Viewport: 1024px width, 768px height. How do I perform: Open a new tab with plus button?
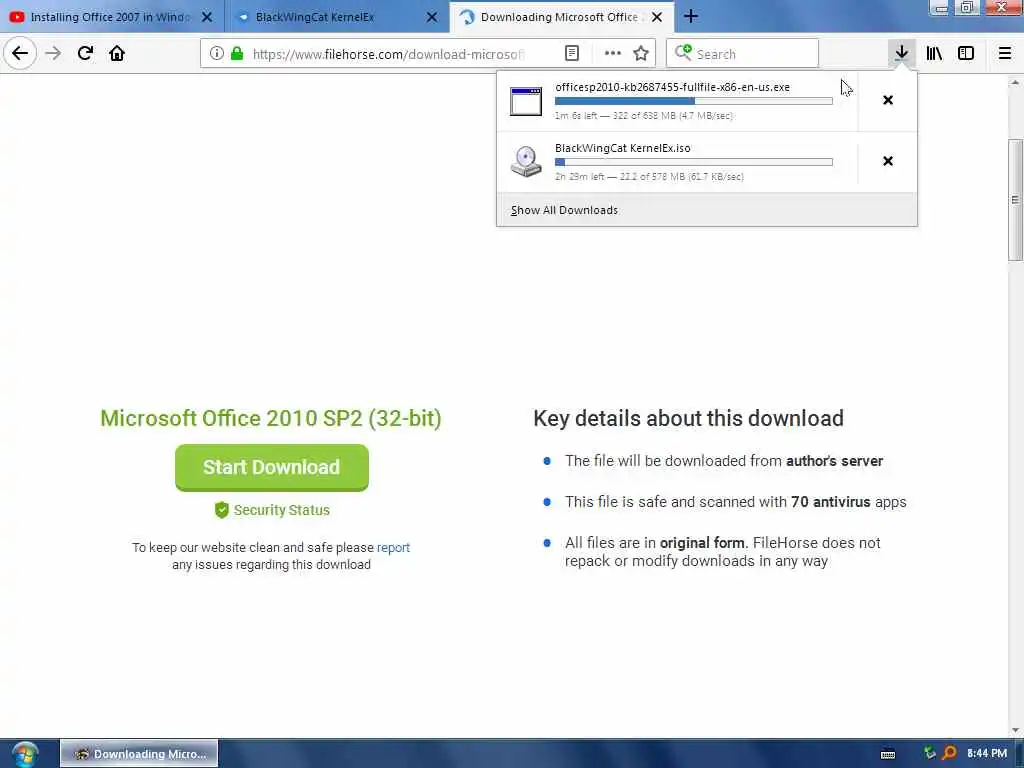[691, 17]
